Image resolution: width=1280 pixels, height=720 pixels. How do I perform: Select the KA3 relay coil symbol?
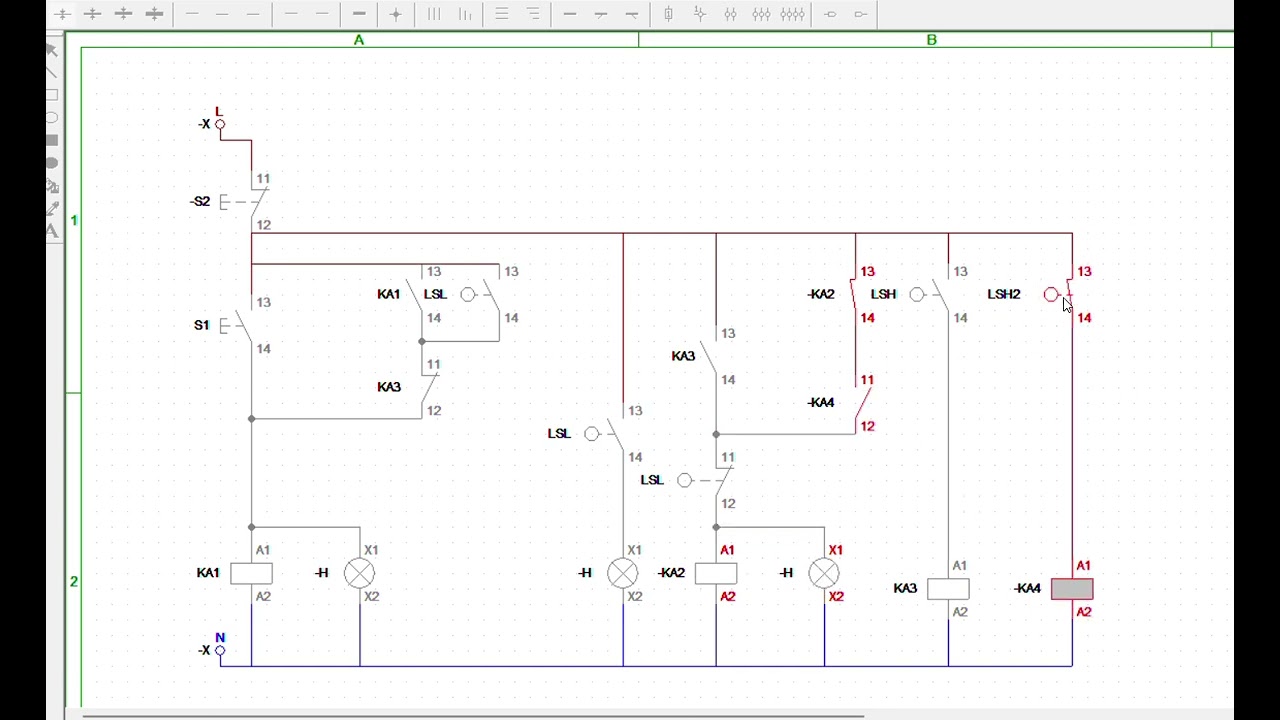[x=948, y=589]
